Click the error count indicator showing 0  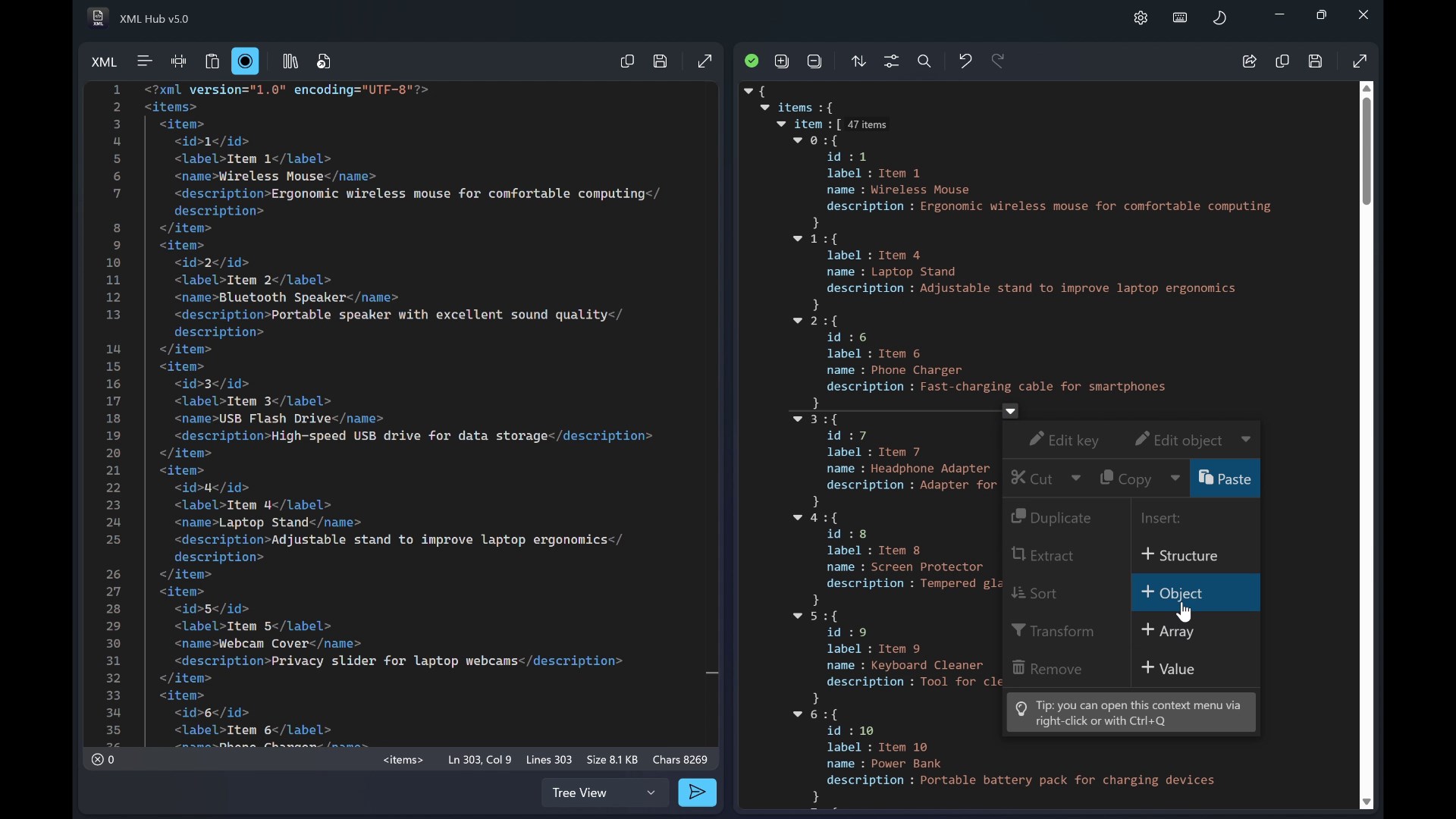[105, 761]
